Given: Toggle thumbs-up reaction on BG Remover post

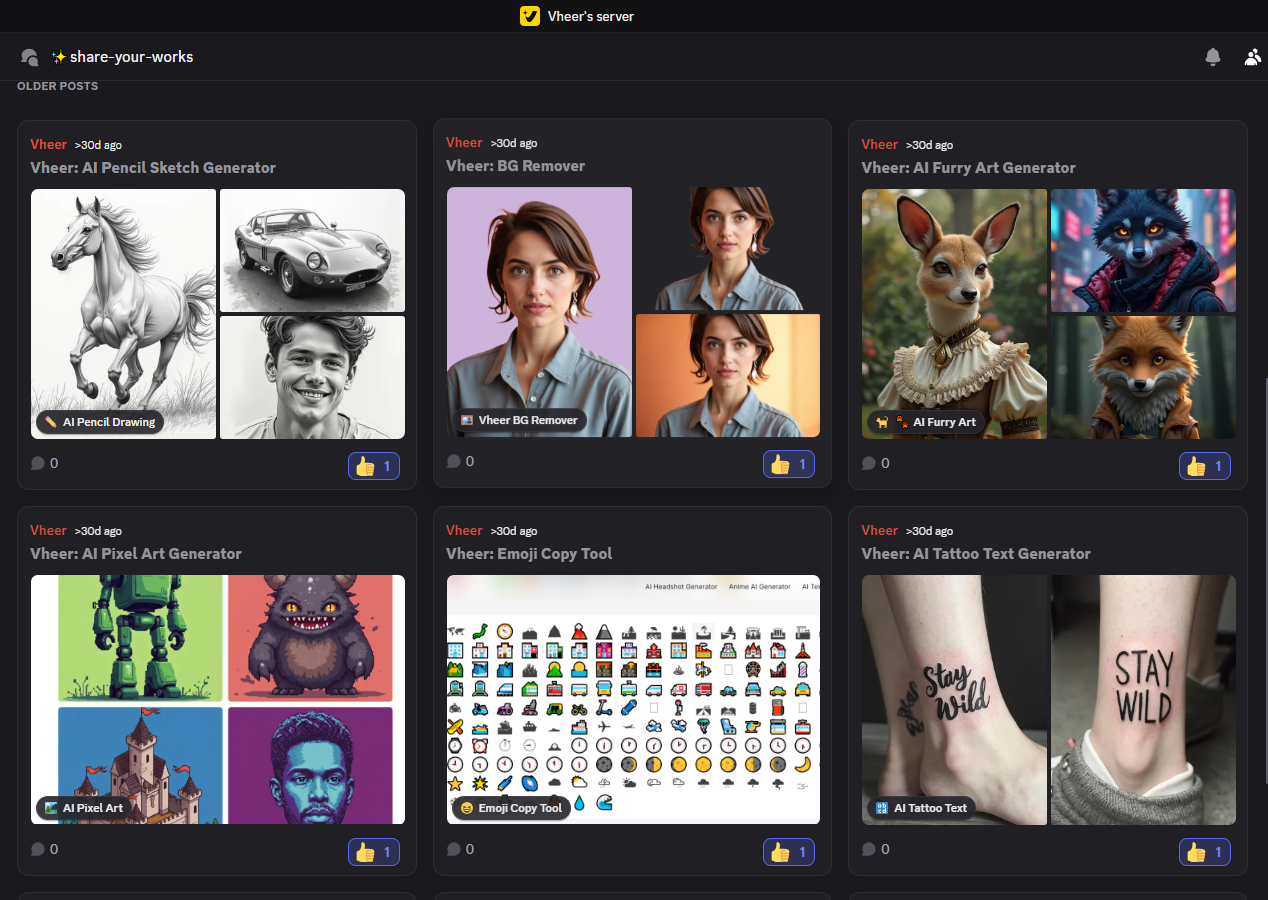Looking at the screenshot, I should pyautogui.click(x=789, y=464).
